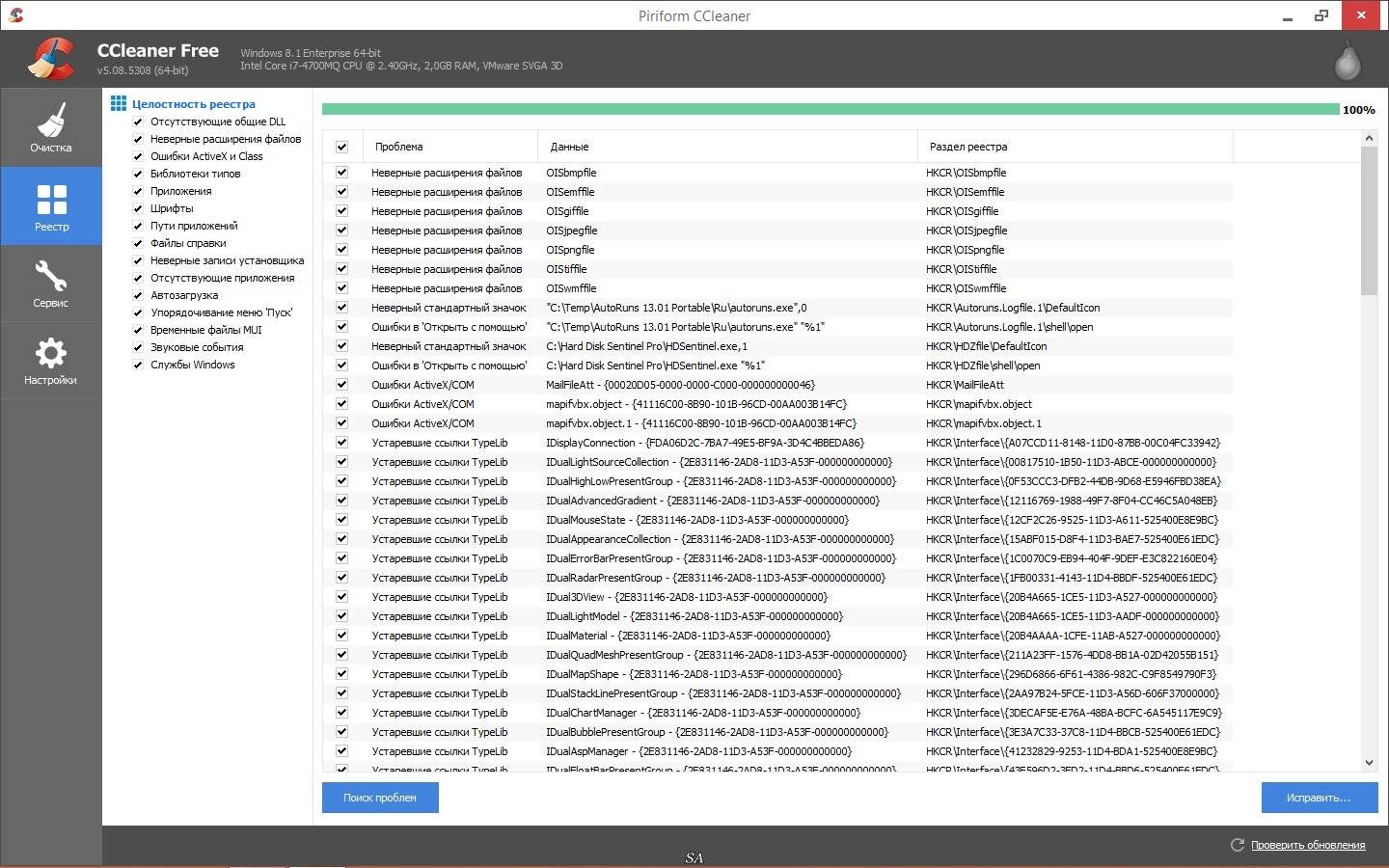The height and width of the screenshot is (868, 1389).
Task: Select the IDualQuadMeshPresentGroup row text
Action: [x=726, y=655]
